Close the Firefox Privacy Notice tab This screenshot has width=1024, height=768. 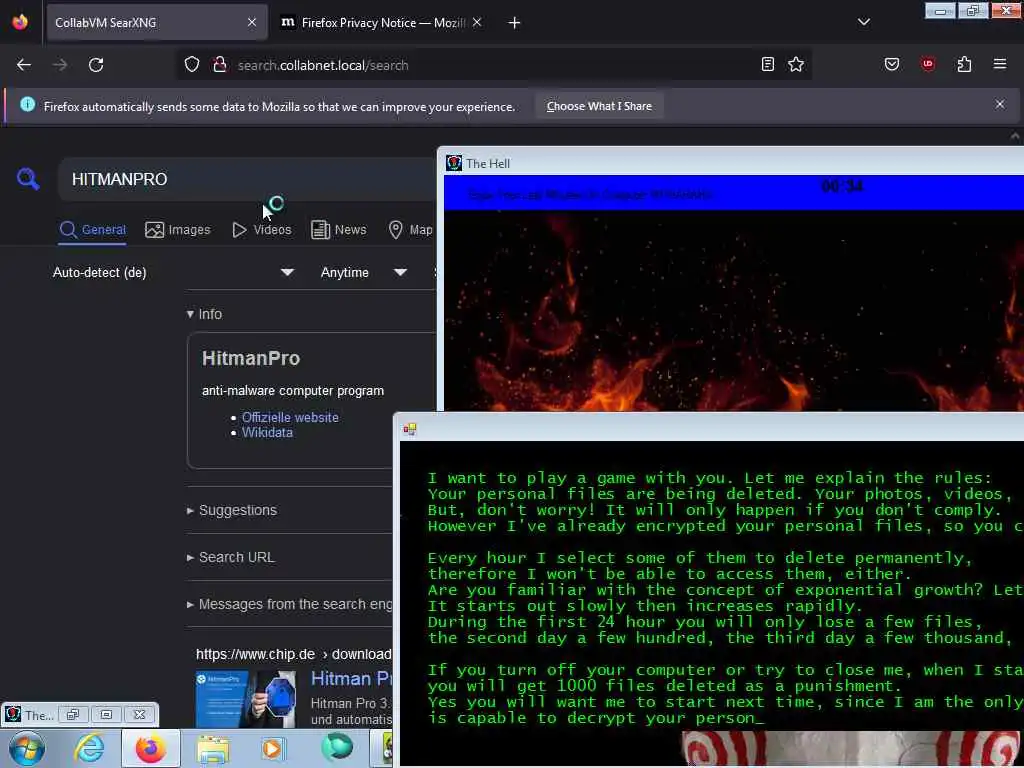(477, 22)
